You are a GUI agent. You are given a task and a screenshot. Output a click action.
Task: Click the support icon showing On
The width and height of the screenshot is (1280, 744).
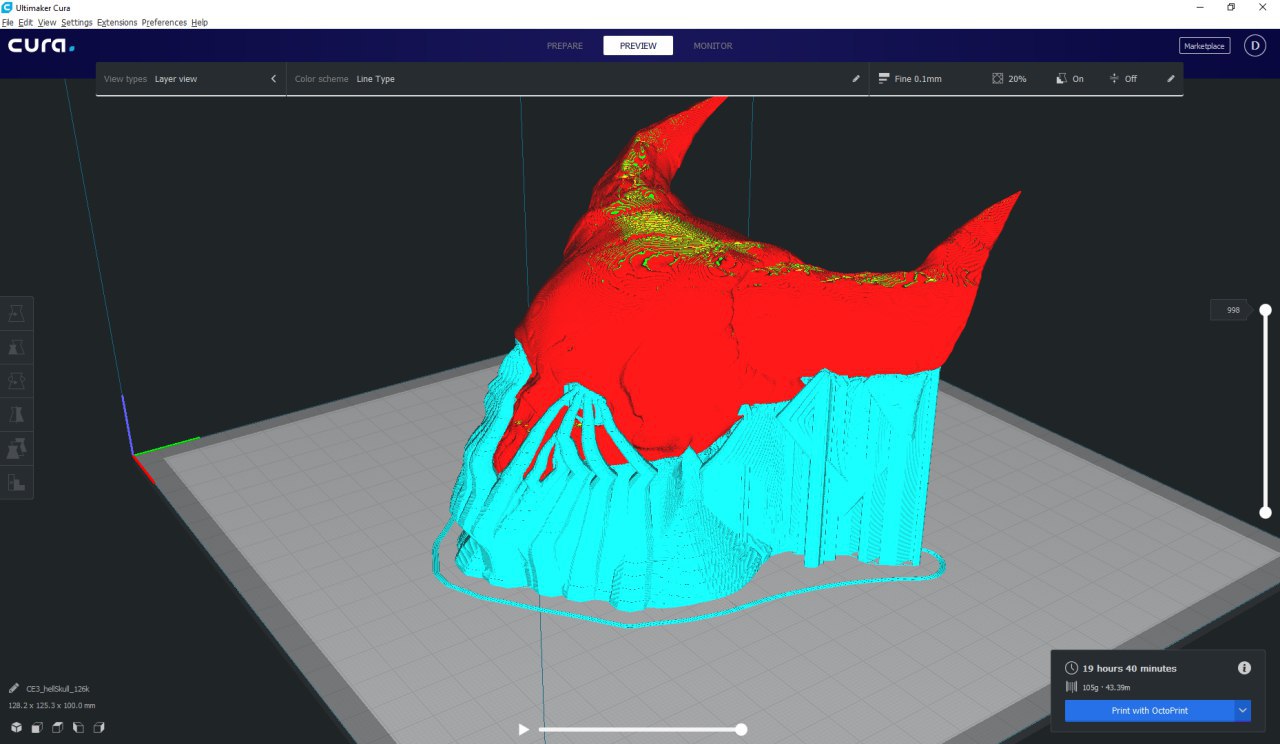[1062, 78]
